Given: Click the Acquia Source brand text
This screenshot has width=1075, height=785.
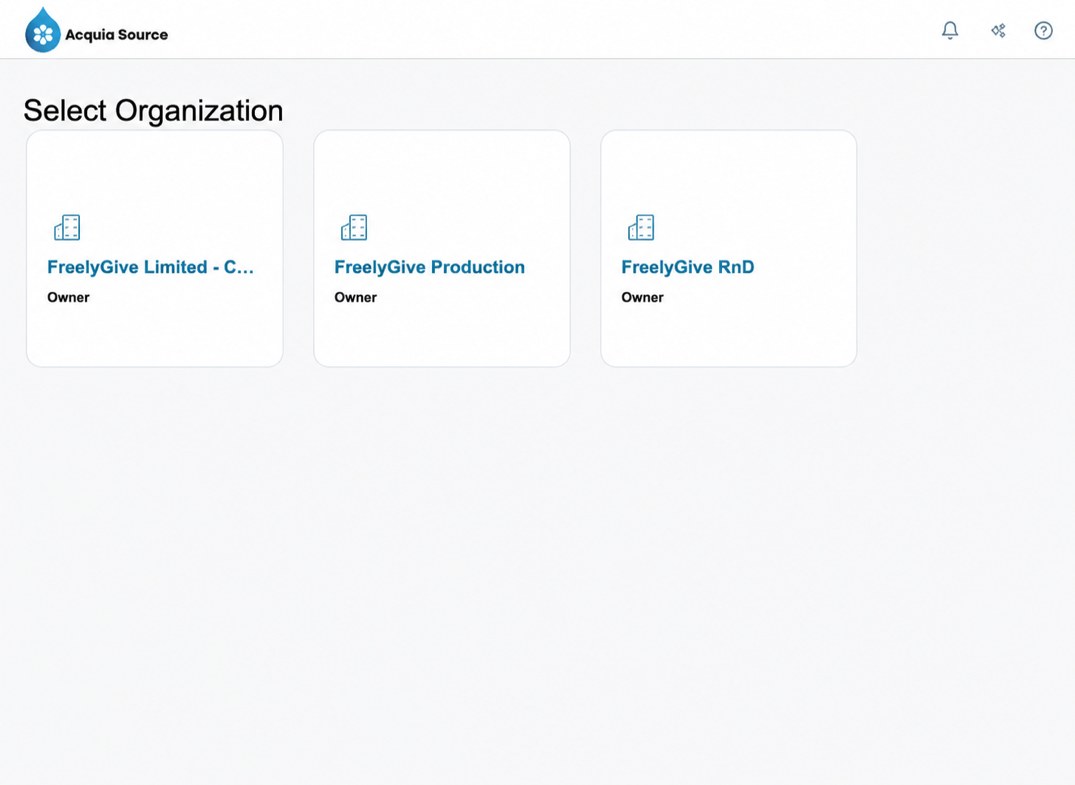Looking at the screenshot, I should [117, 35].
